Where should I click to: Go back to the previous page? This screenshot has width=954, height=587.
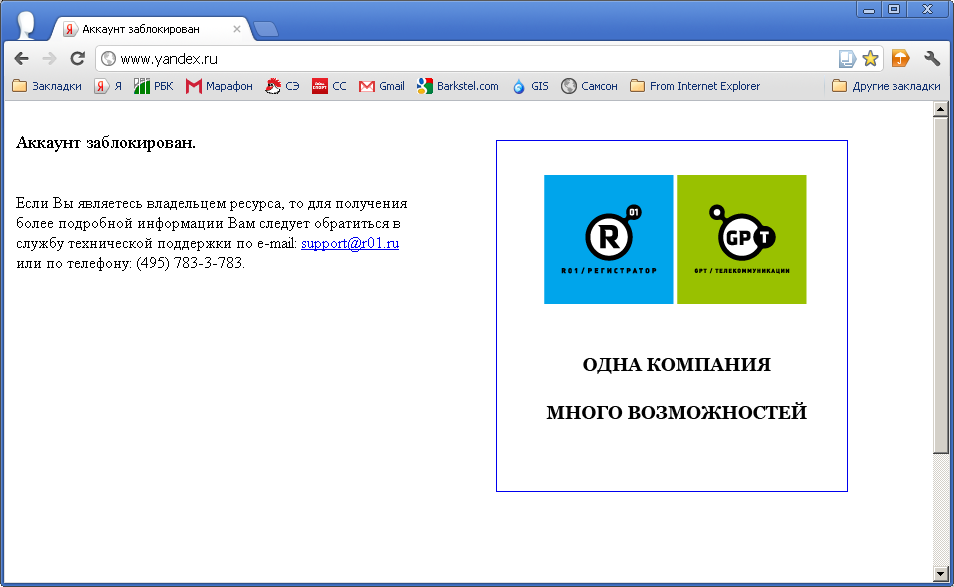tap(21, 58)
